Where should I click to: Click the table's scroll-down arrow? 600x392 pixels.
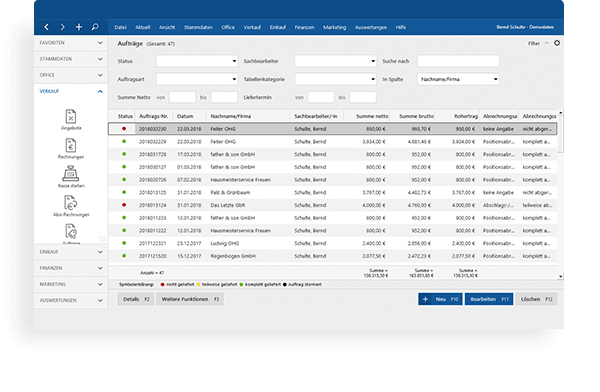pyautogui.click(x=560, y=276)
